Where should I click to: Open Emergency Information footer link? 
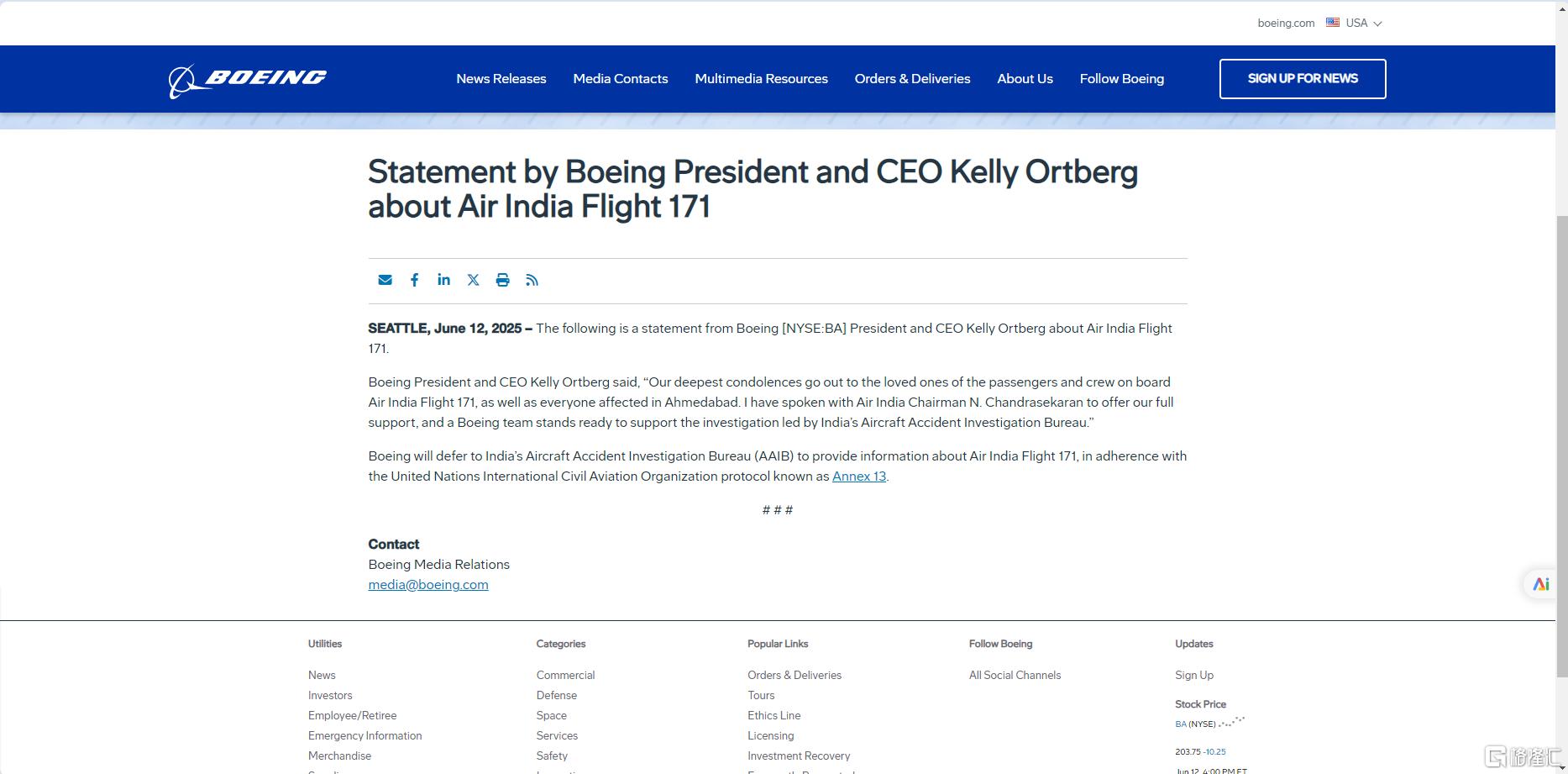364,735
